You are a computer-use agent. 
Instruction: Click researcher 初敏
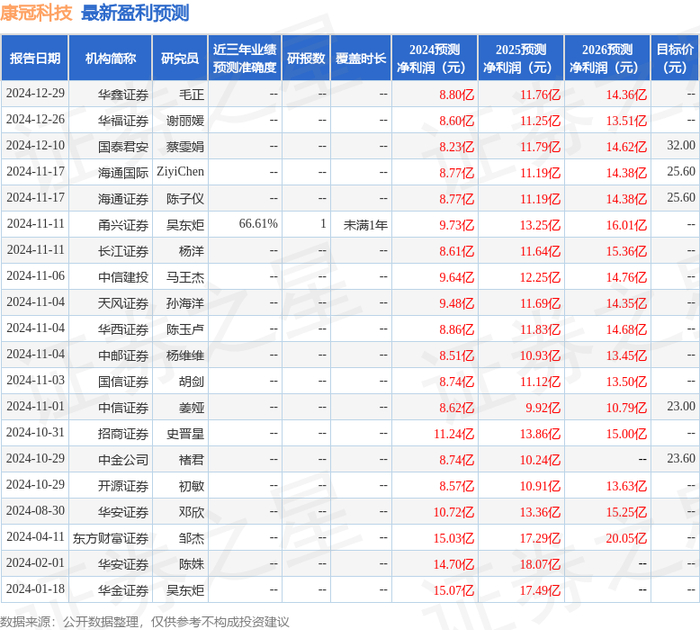point(192,486)
